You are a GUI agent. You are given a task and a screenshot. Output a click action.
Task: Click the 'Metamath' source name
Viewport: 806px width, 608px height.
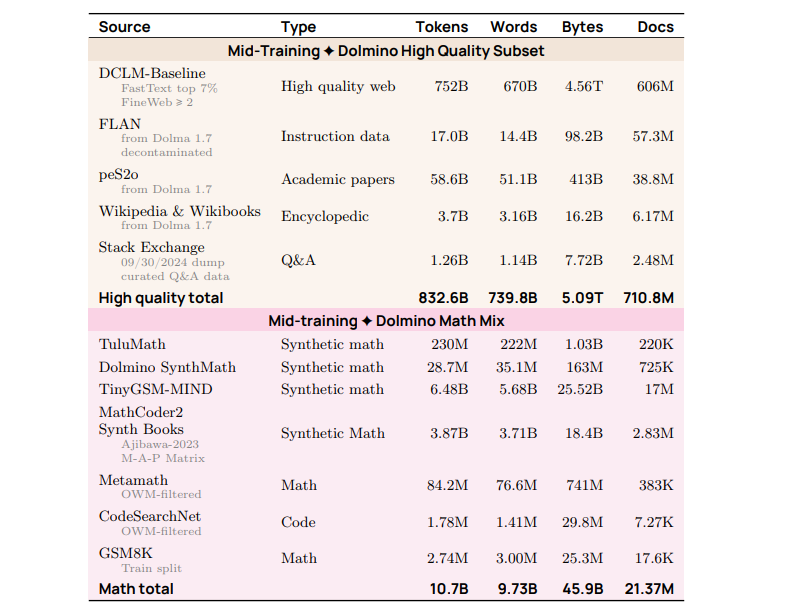[133, 481]
